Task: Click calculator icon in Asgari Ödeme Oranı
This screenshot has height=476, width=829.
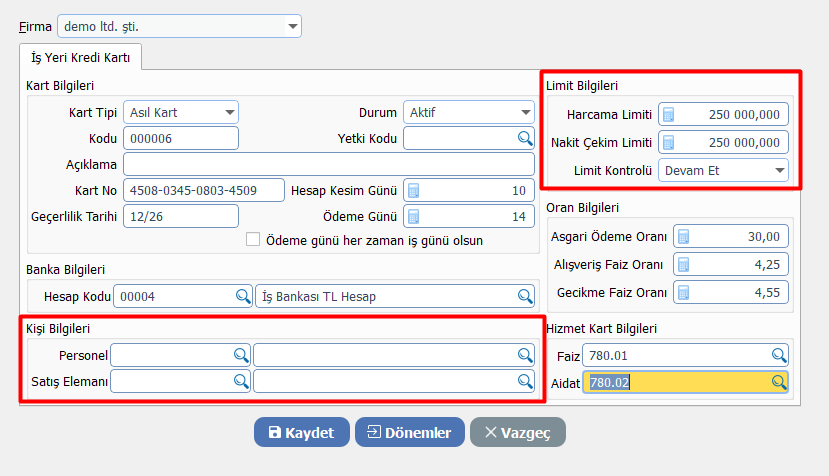Action: (x=684, y=237)
